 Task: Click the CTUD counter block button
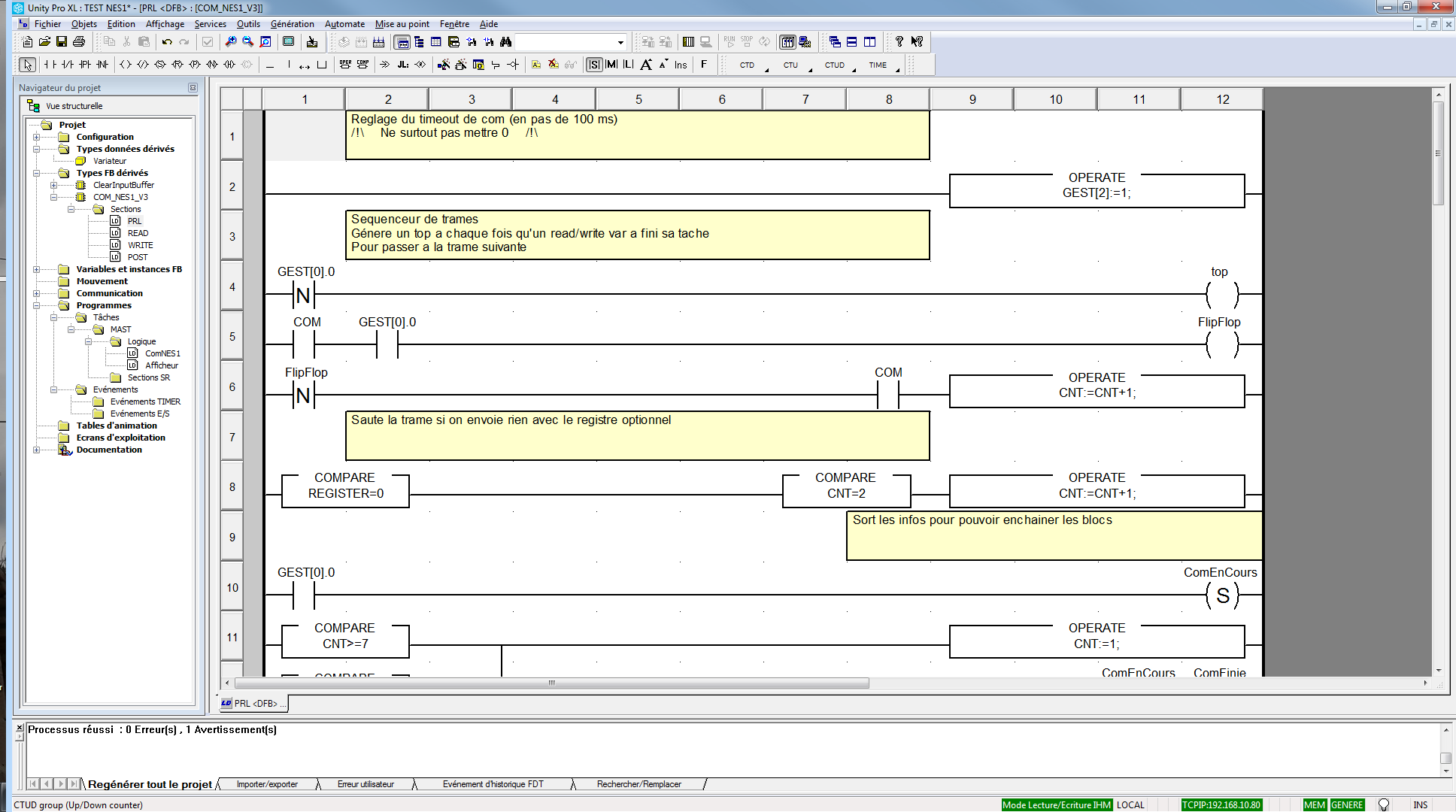coord(834,65)
